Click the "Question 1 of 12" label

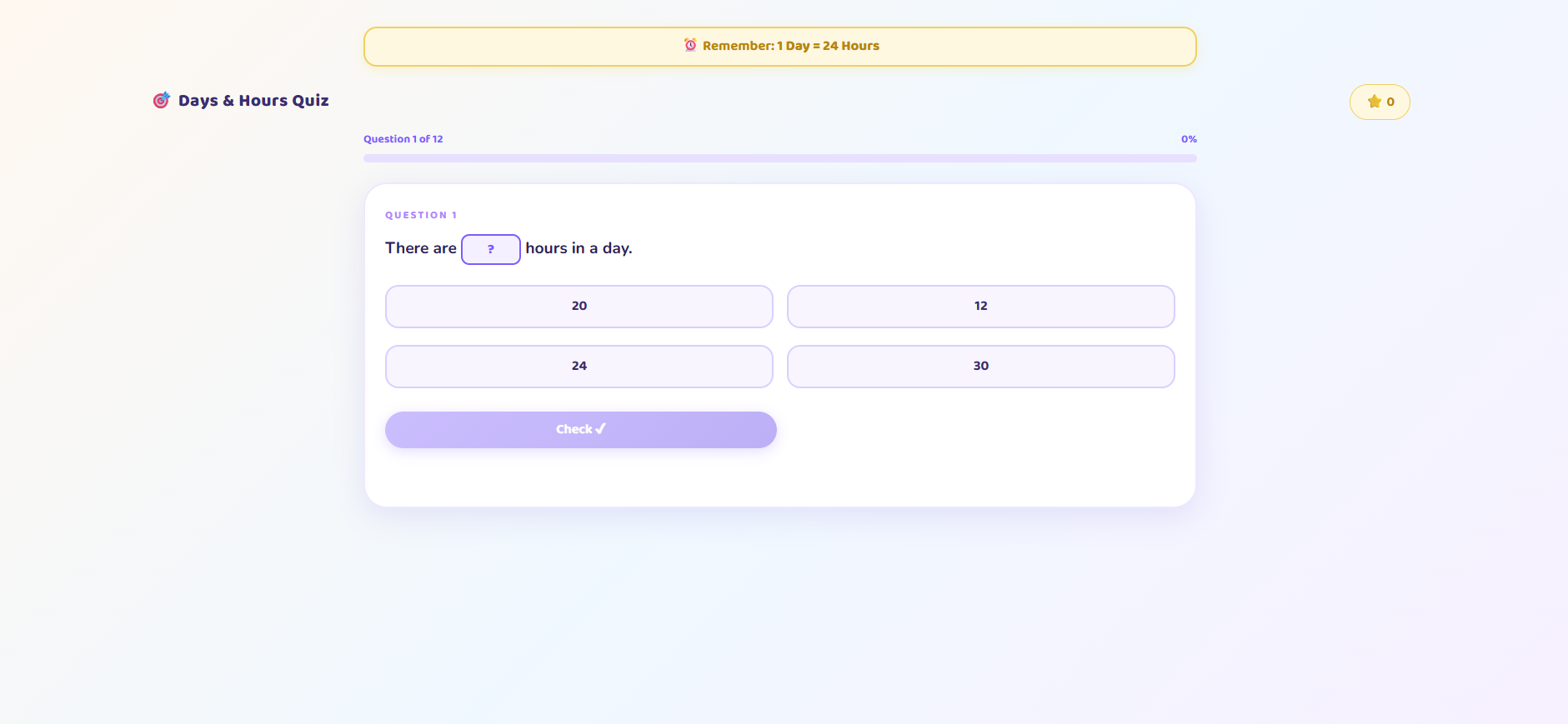pos(403,139)
